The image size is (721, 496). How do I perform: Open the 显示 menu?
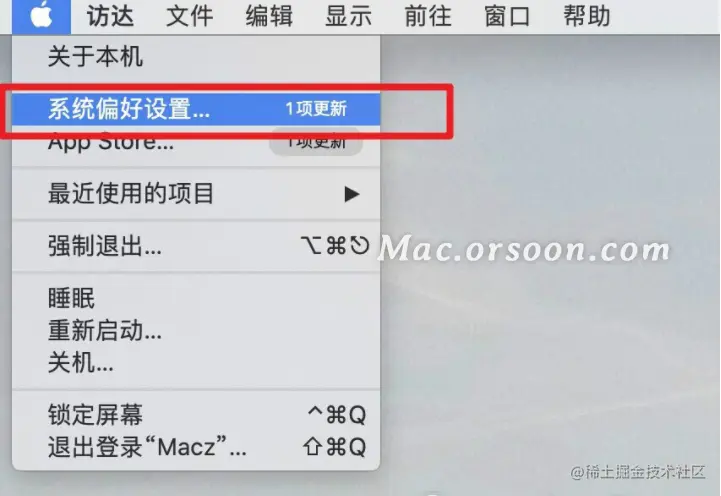(x=349, y=17)
